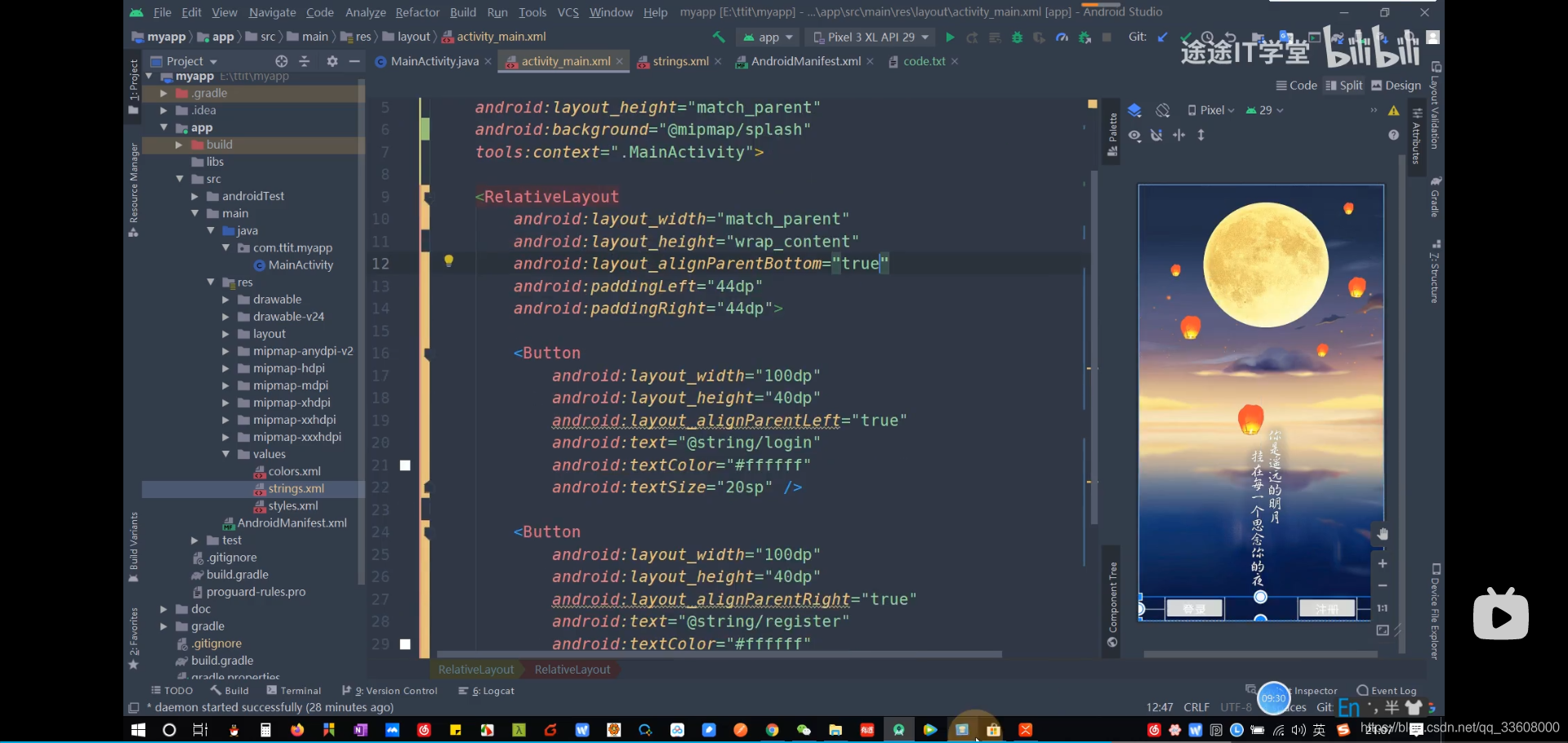Viewport: 1568px width, 743px height.
Task: Open Firefox from the taskbar
Action: coord(297,730)
